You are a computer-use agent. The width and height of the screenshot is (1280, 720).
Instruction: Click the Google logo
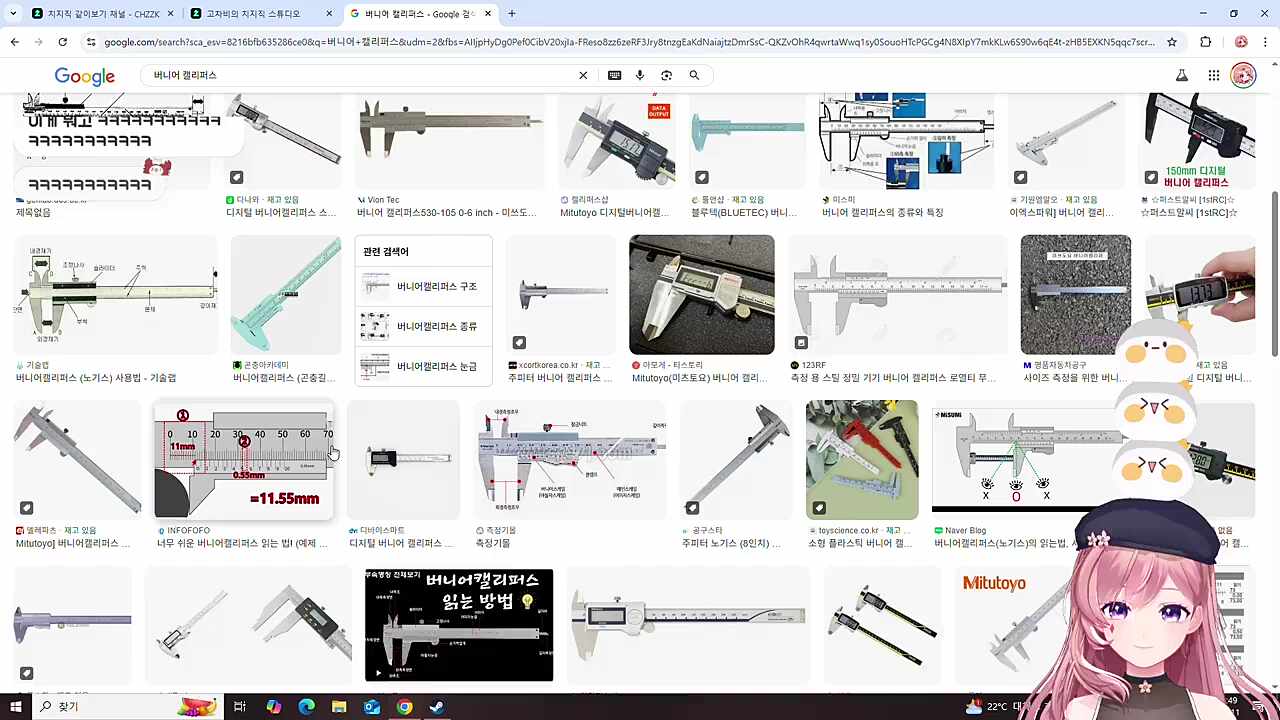(85, 76)
